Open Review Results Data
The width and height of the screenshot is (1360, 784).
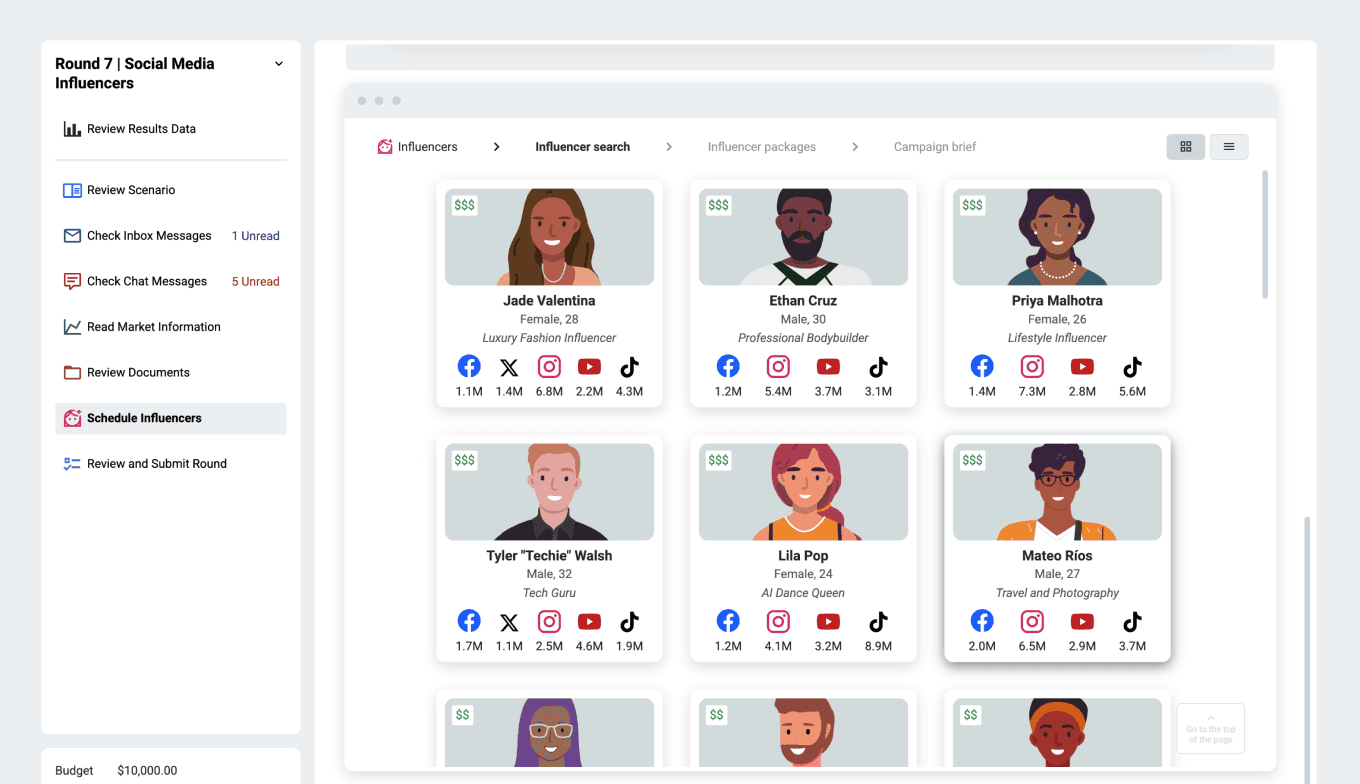click(171, 129)
